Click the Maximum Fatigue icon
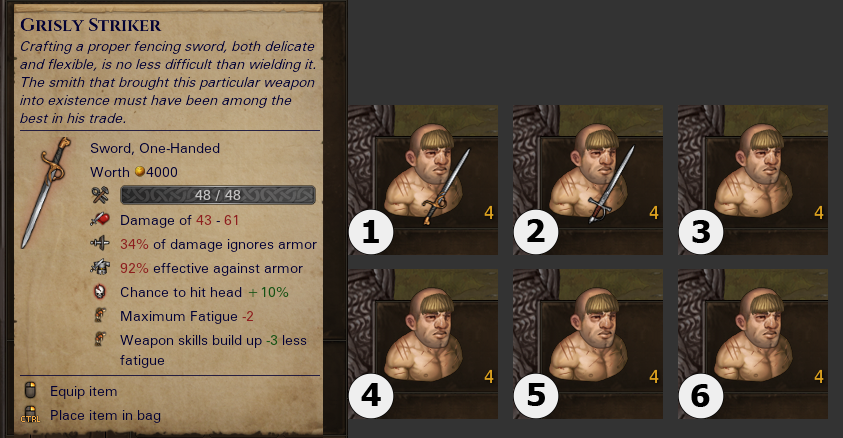The width and height of the screenshot is (843, 438). [x=99, y=315]
